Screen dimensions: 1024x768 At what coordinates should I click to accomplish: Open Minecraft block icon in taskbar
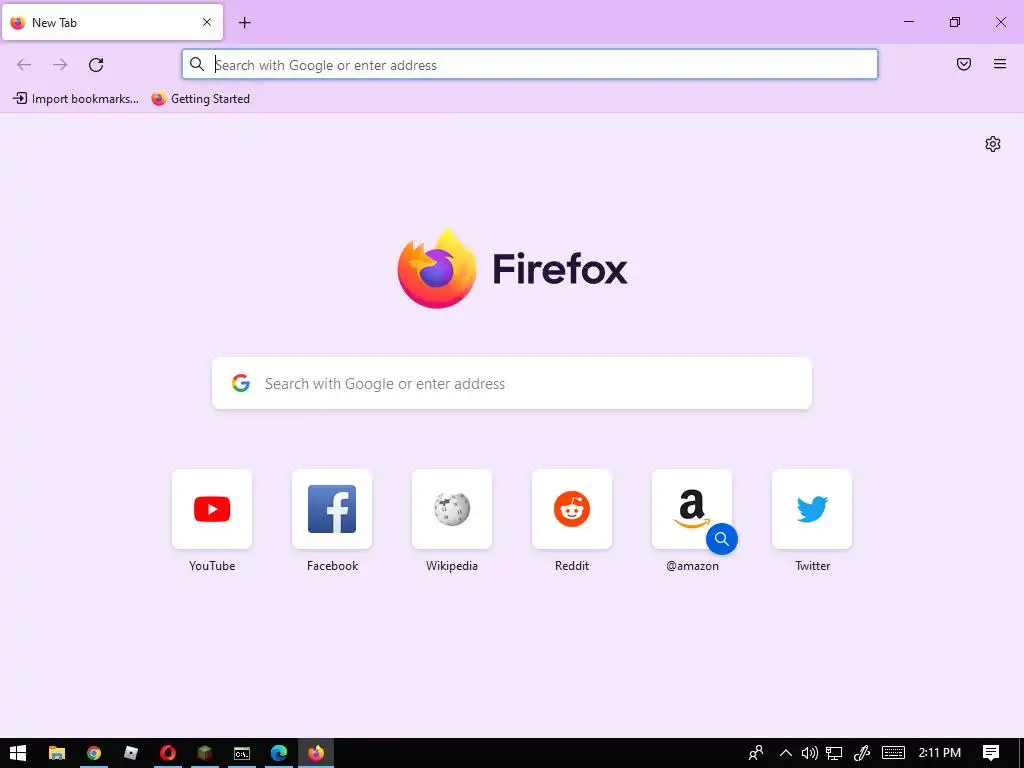[x=205, y=753]
